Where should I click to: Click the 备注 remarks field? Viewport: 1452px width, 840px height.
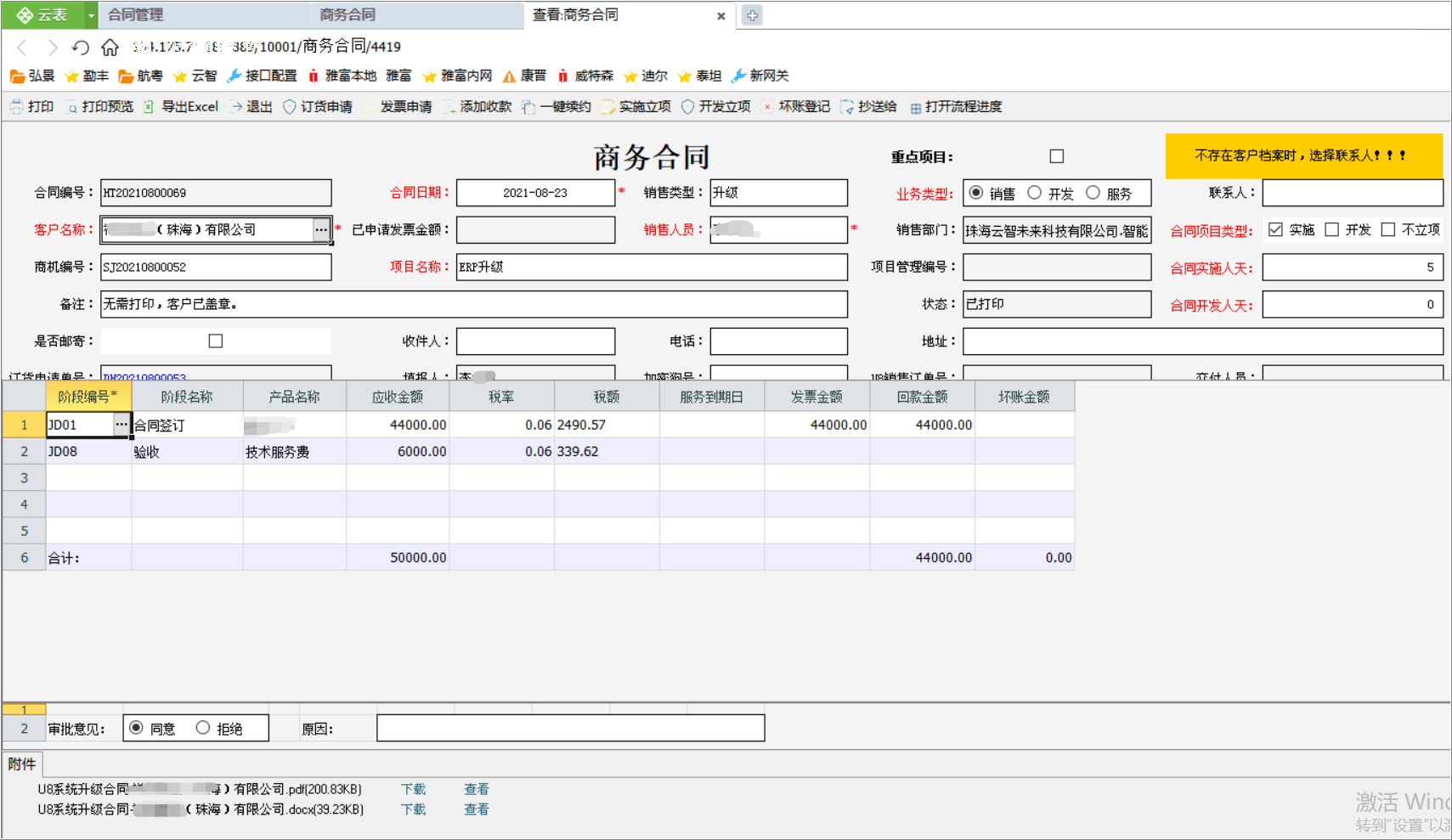[474, 304]
